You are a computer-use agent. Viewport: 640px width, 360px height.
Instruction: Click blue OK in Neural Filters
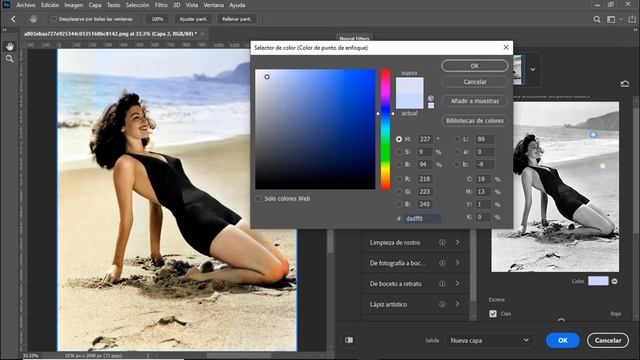pos(562,340)
